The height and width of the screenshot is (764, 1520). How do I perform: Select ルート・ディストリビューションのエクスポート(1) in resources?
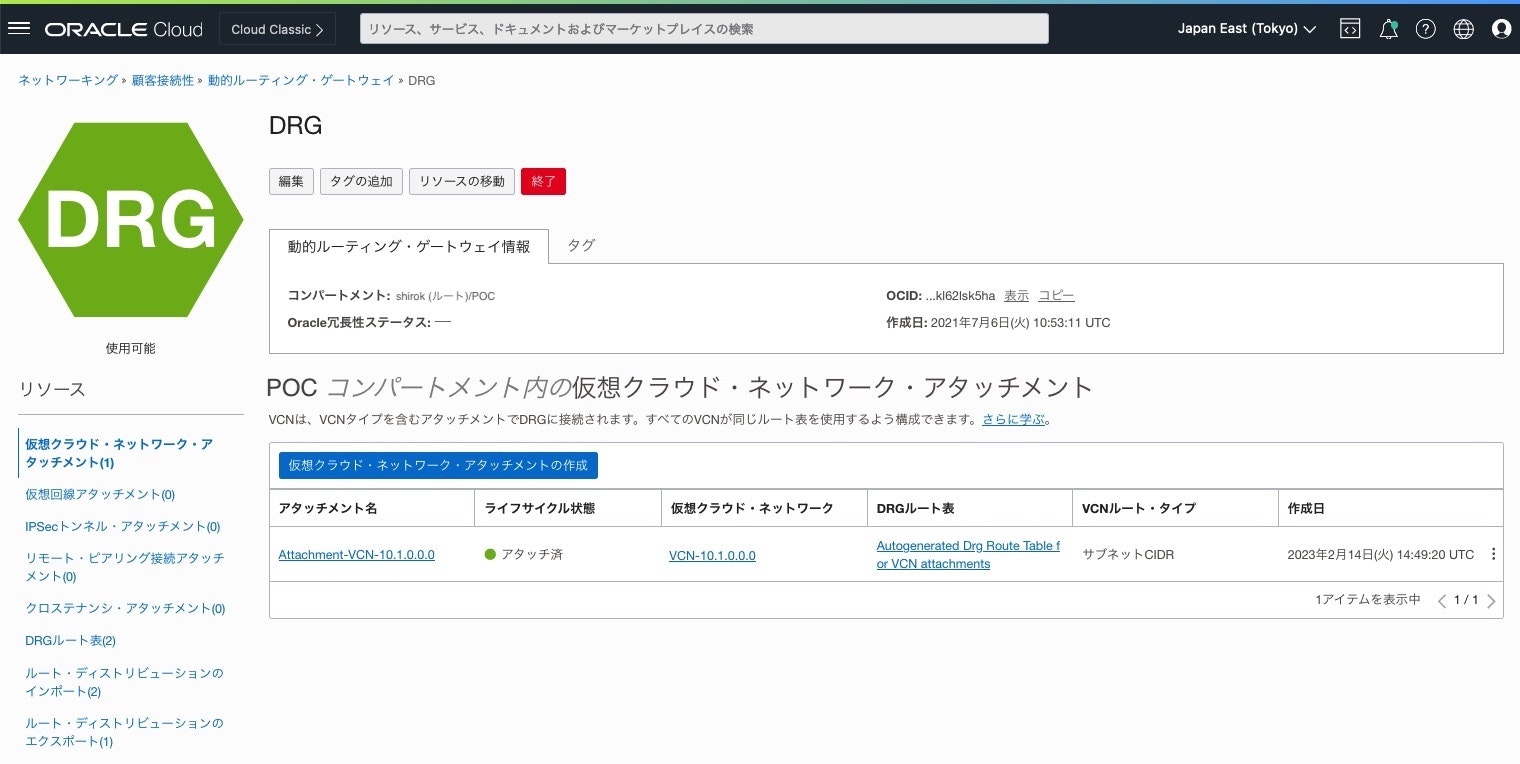pyautogui.click(x=124, y=732)
